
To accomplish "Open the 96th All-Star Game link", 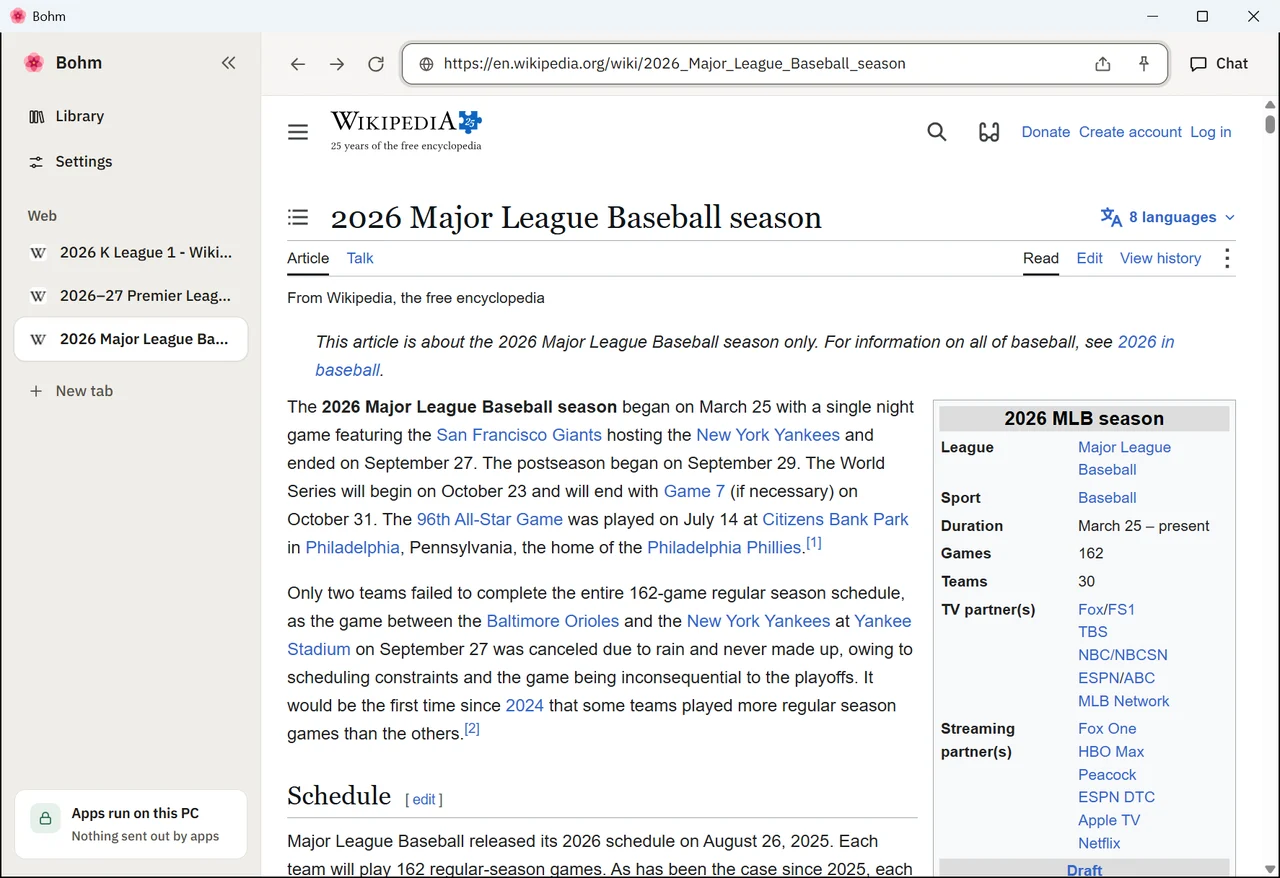I will click(x=490, y=519).
